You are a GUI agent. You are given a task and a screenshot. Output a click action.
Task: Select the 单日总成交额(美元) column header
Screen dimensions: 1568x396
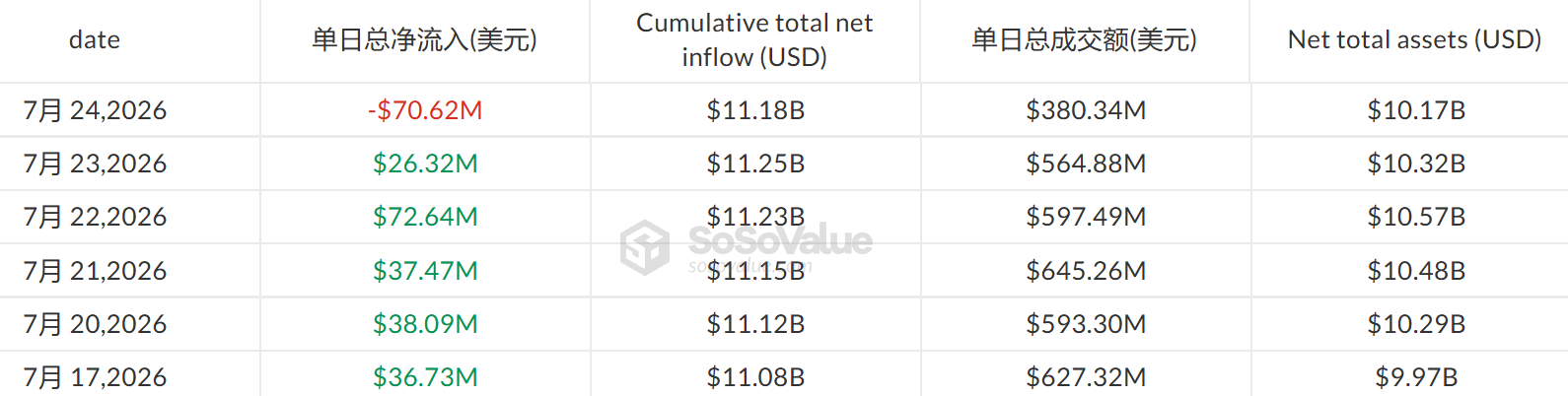pyautogui.click(x=1085, y=40)
